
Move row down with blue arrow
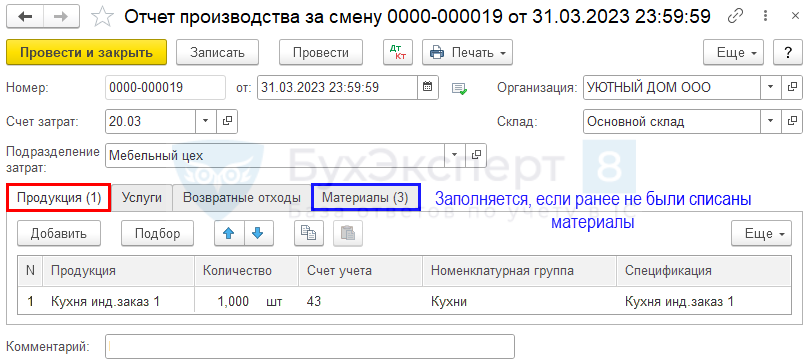(259, 234)
